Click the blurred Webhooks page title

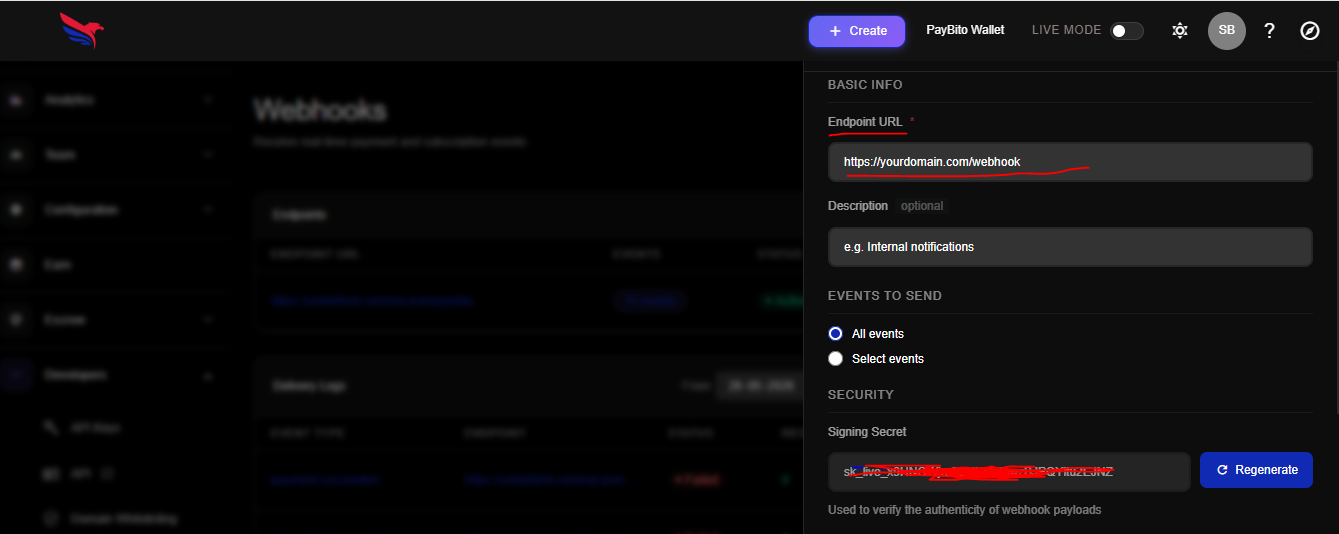pos(320,110)
